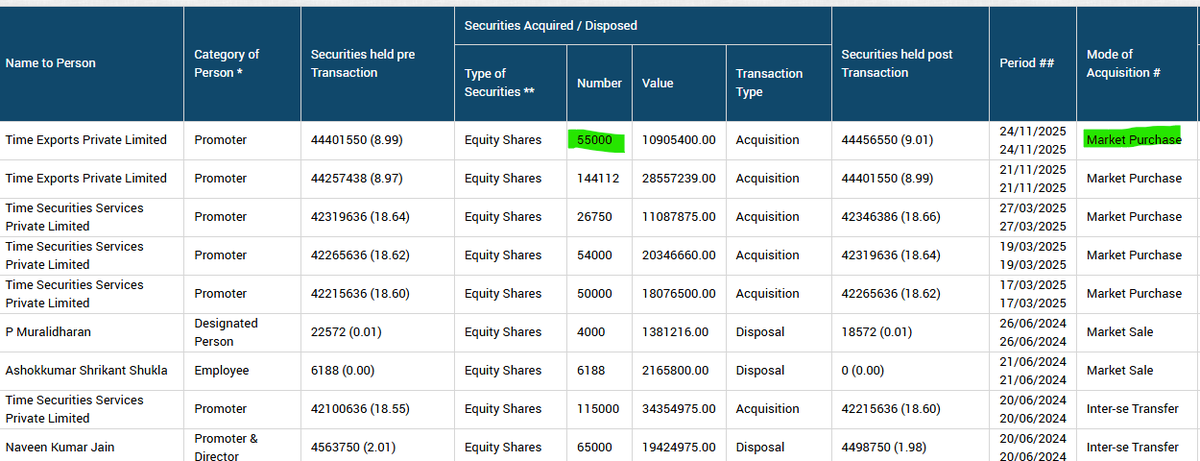Select the number cell 54000
Viewport: 1200px width, 461px height.
[x=594, y=255]
